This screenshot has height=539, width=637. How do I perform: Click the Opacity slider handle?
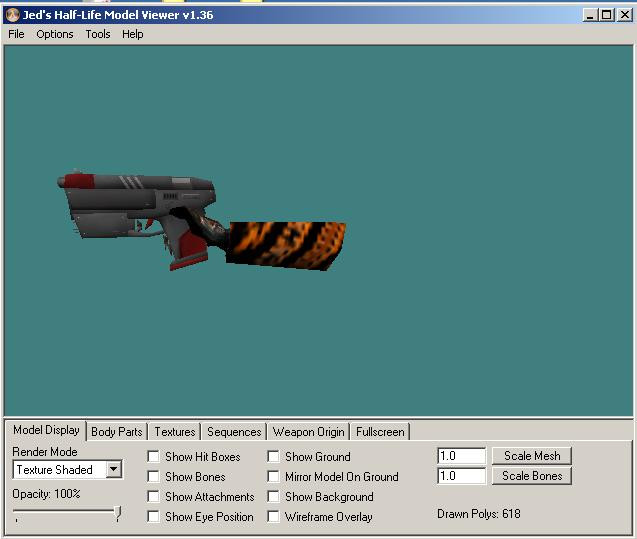(118, 513)
